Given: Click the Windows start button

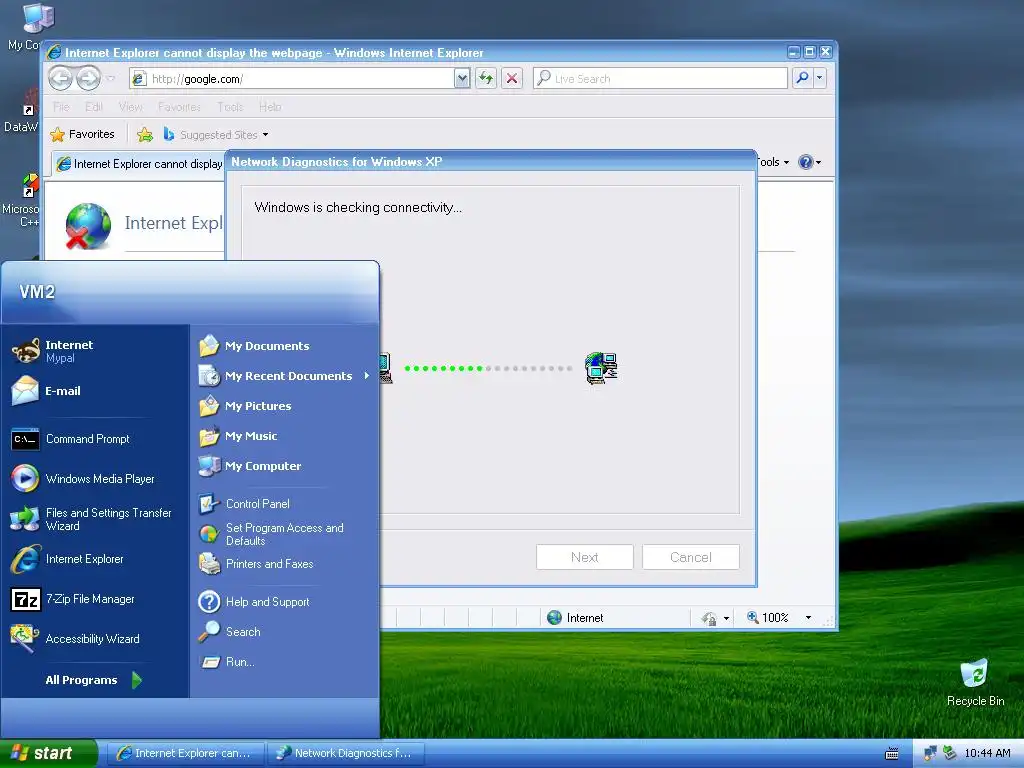Looking at the screenshot, I should [48, 753].
